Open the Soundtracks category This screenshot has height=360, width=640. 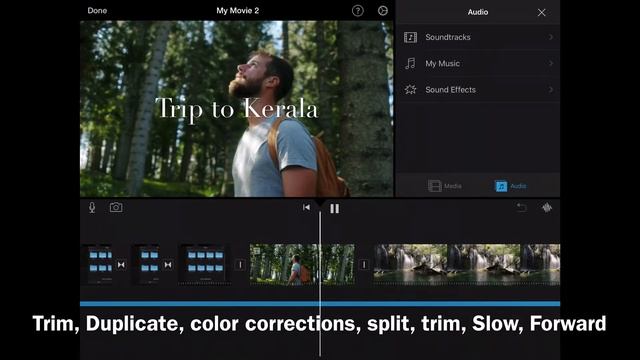[x=478, y=37]
